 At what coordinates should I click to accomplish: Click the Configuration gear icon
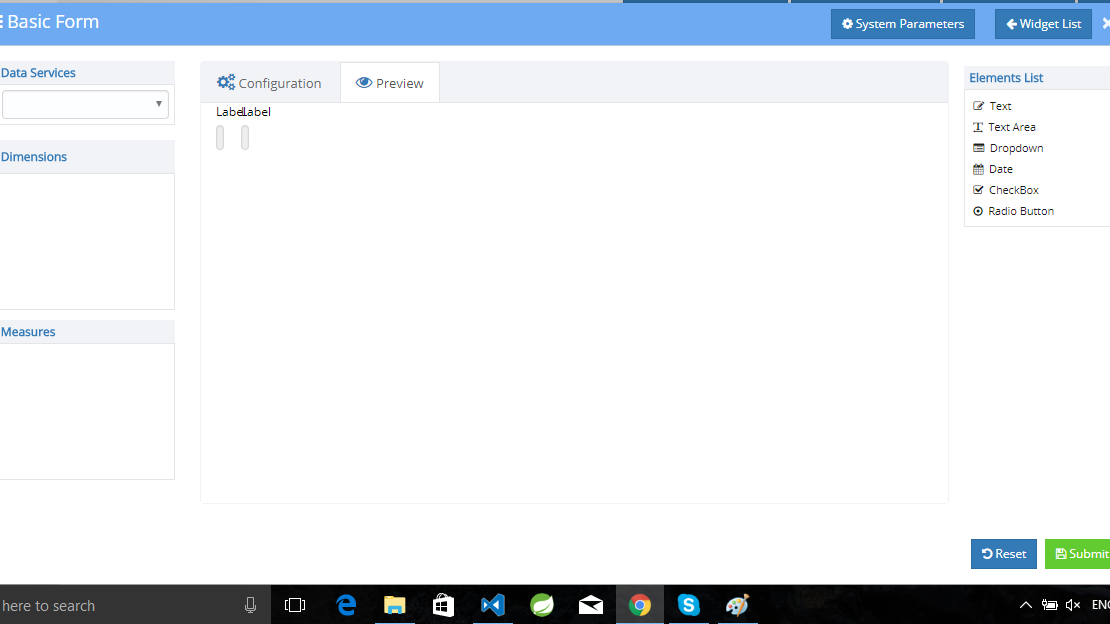pos(225,82)
